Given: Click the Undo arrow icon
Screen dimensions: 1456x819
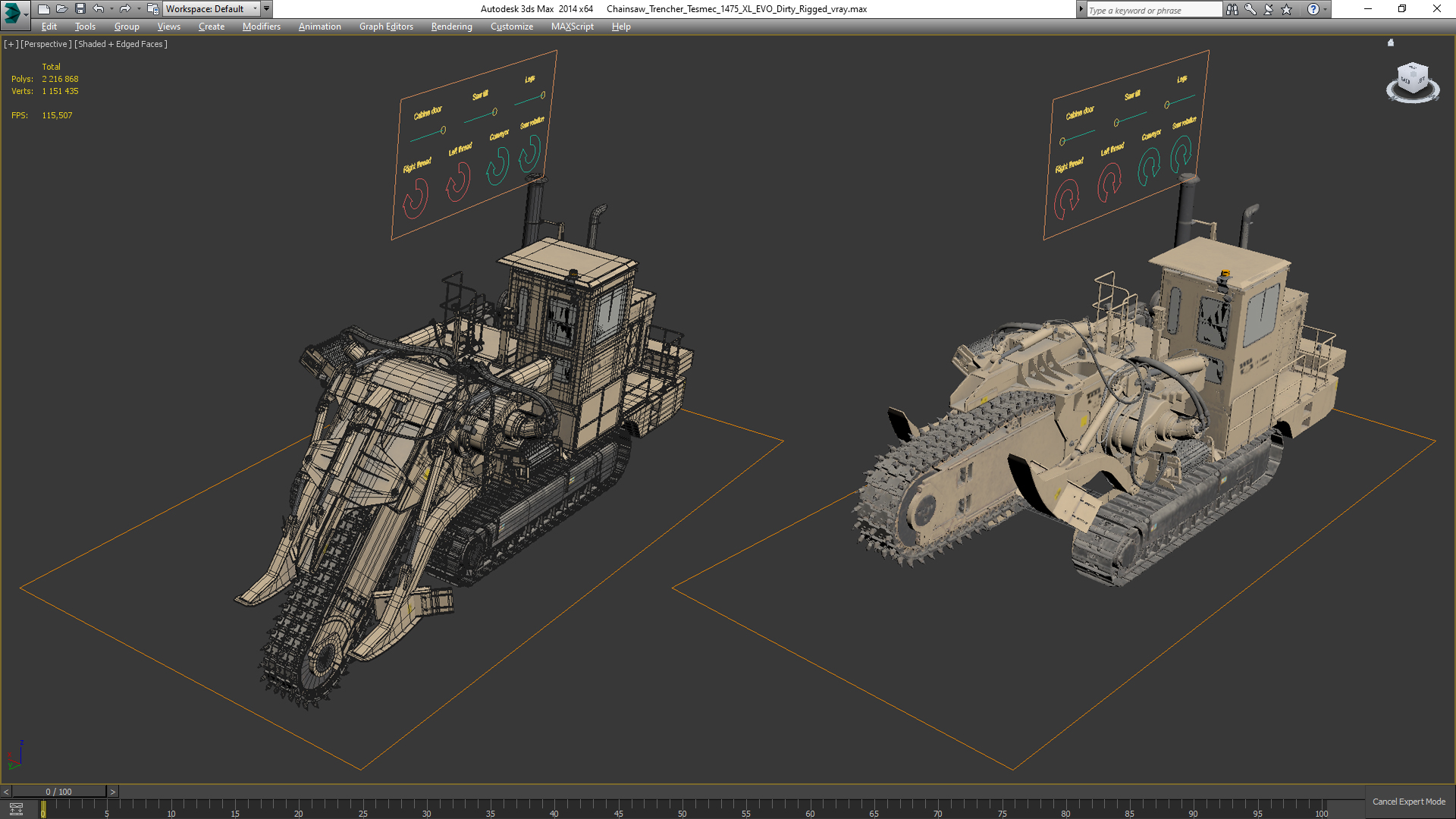Looking at the screenshot, I should click(x=99, y=9).
